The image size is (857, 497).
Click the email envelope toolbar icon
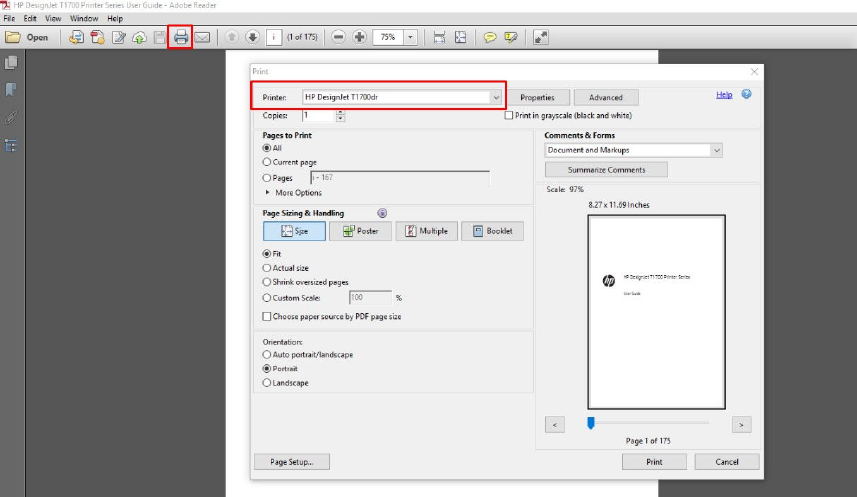203,37
